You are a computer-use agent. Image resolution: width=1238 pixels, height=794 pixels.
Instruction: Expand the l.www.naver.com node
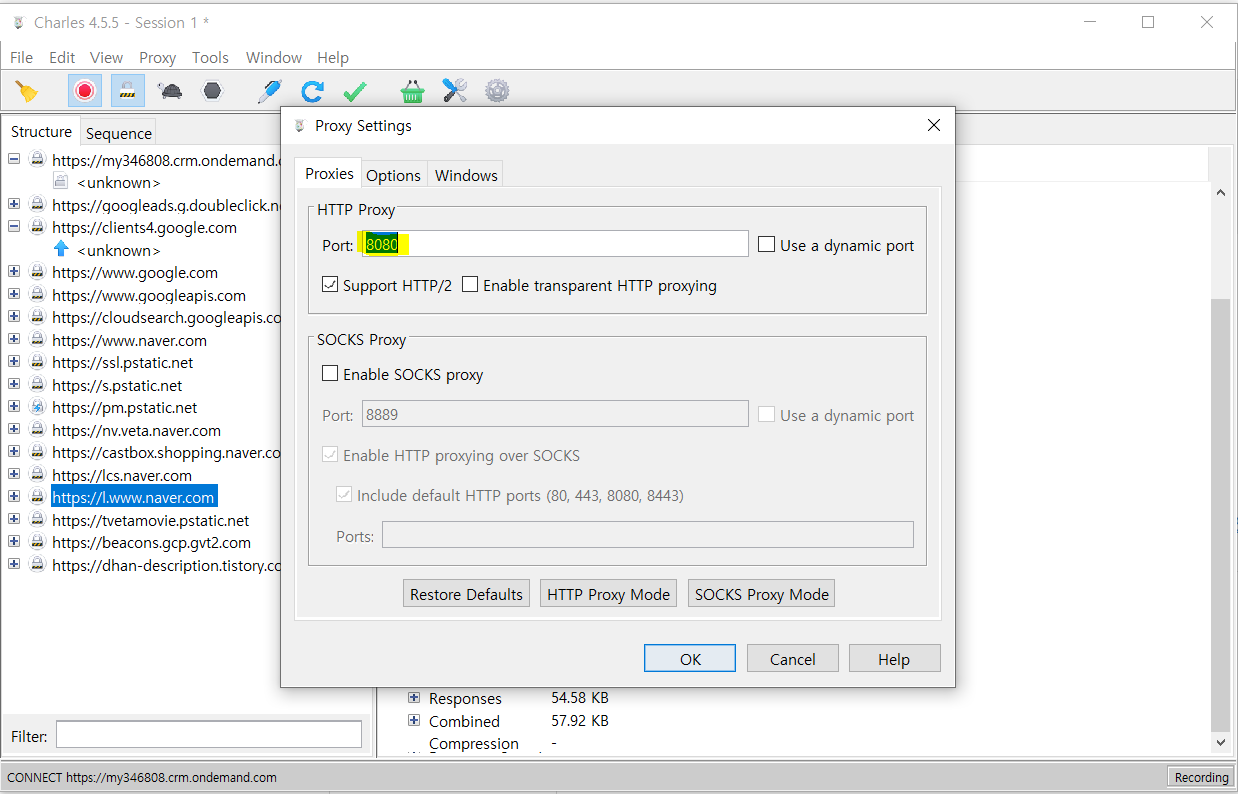14,497
